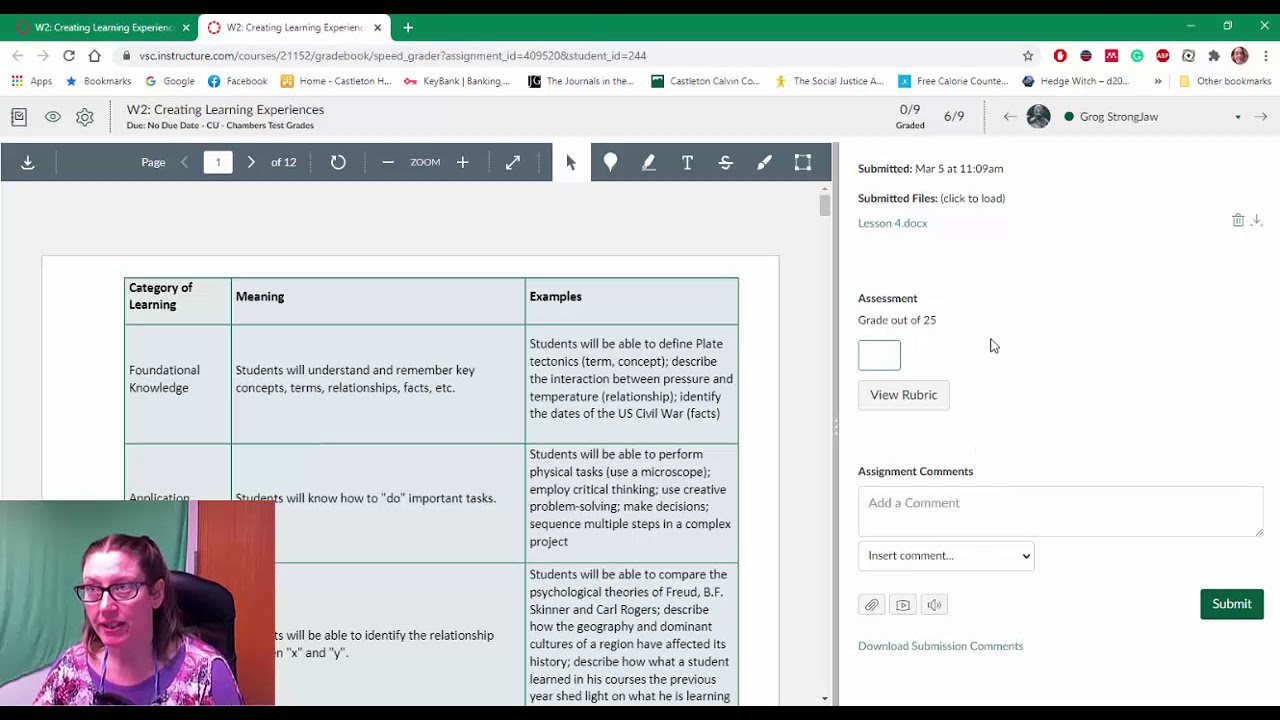Open the Adblock Plus extension
Image resolution: width=1280 pixels, height=720 pixels.
pos(1162,56)
